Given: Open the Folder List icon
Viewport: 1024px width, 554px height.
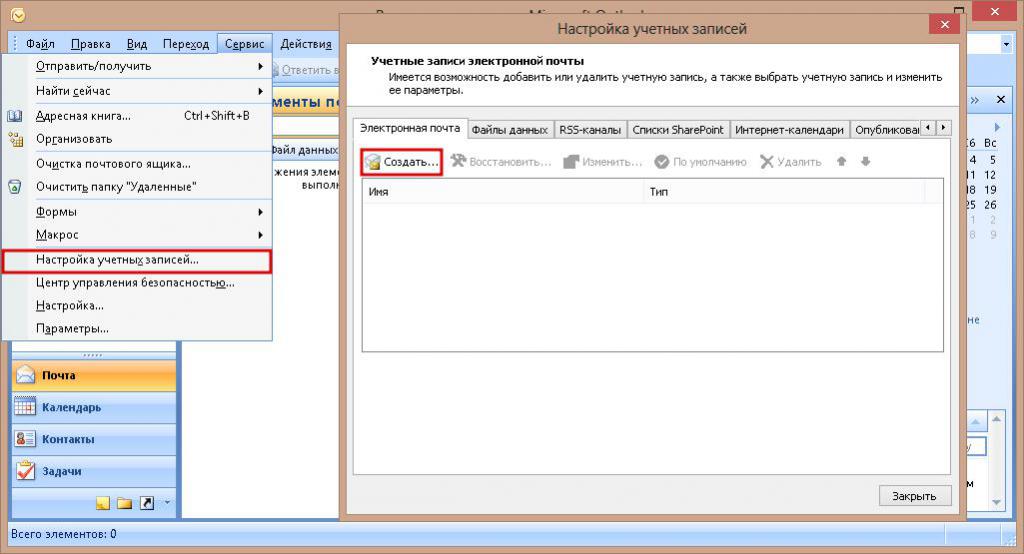Looking at the screenshot, I should [x=125, y=503].
